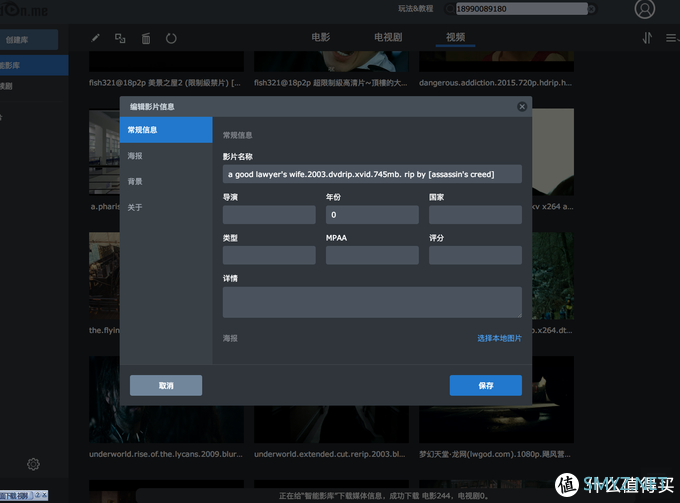Click 选择本地图片 link

point(499,338)
